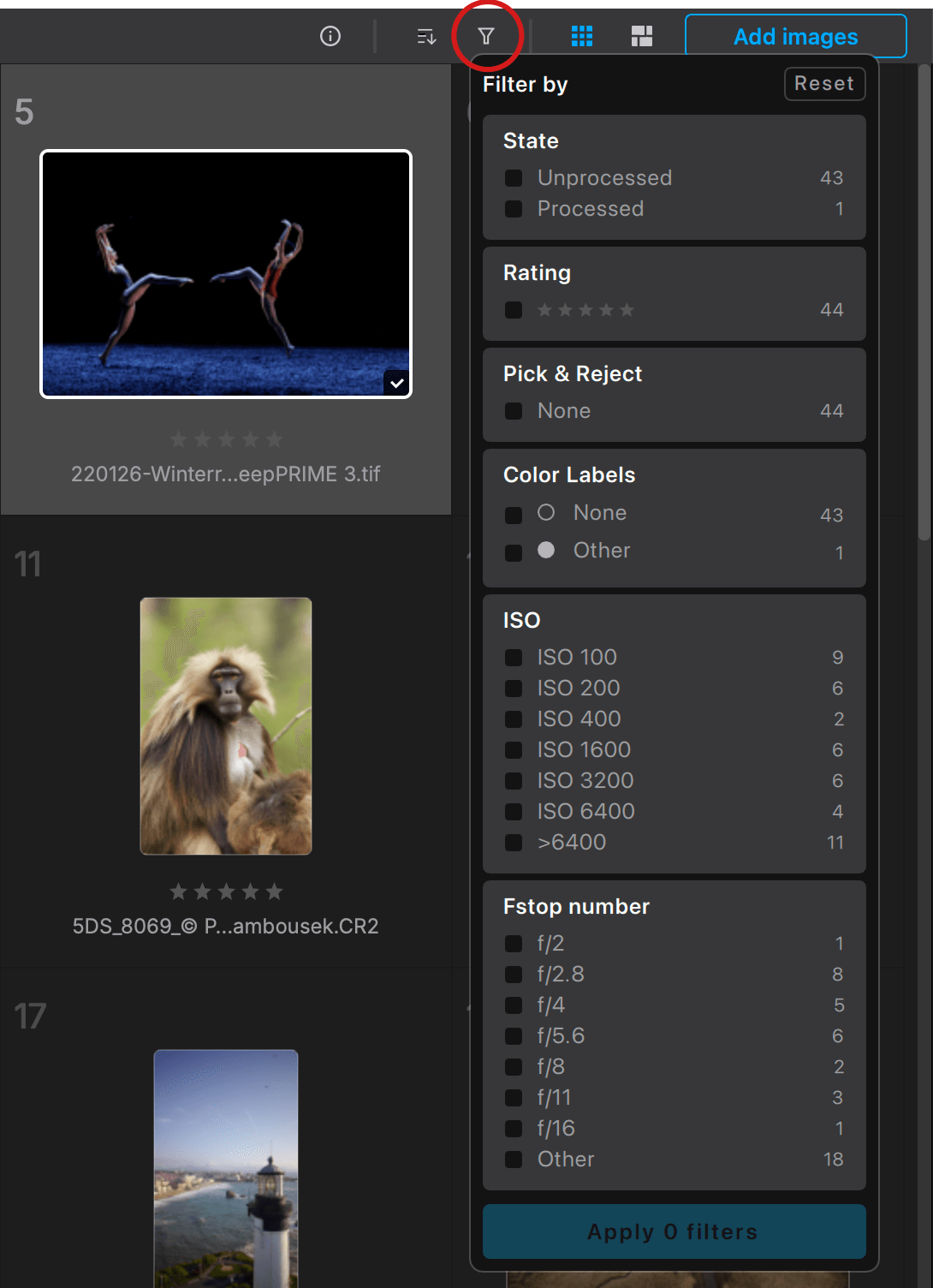The height and width of the screenshot is (1288, 933).
Task: Click the right-side vertical scrollbar
Action: click(x=924, y=301)
